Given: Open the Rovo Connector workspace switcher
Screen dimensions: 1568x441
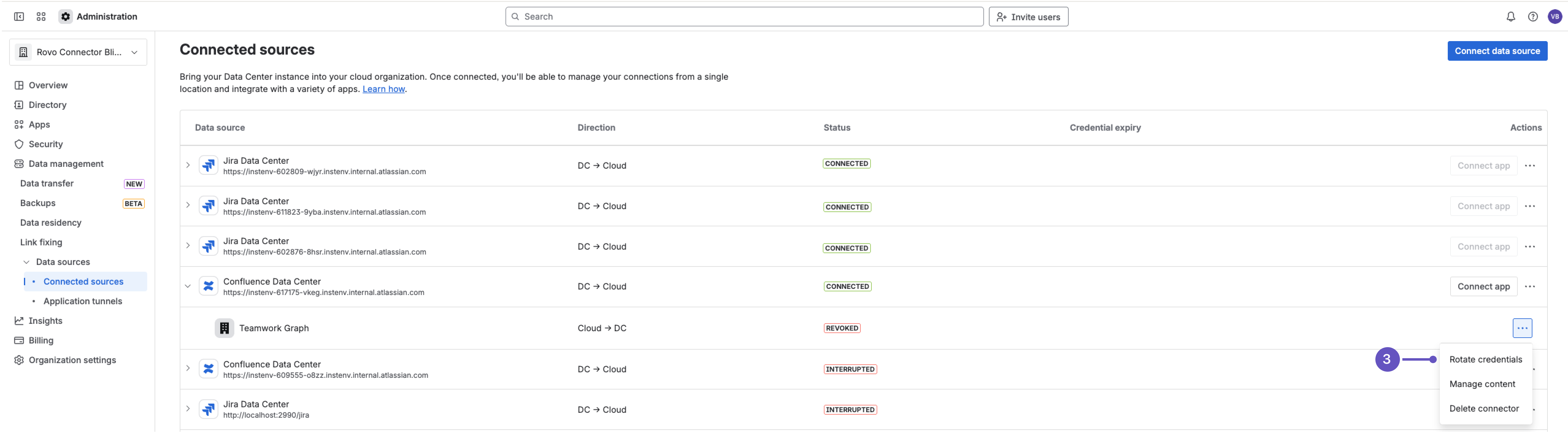Looking at the screenshot, I should [x=78, y=52].
